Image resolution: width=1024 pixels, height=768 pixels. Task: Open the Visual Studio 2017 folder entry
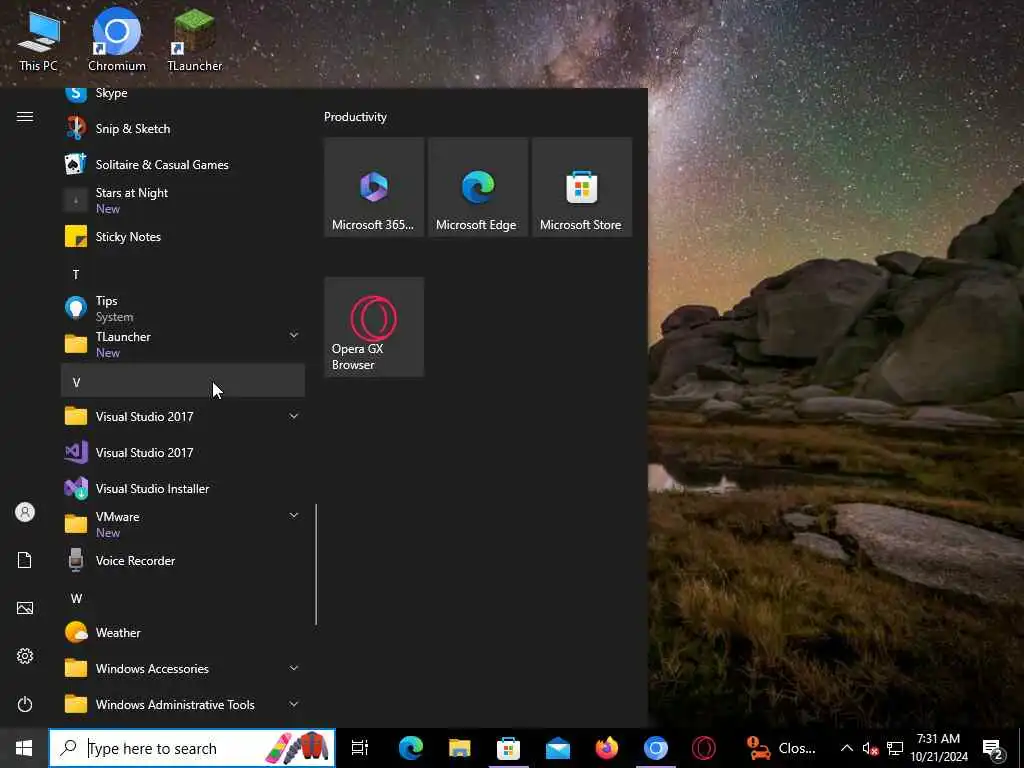183,416
